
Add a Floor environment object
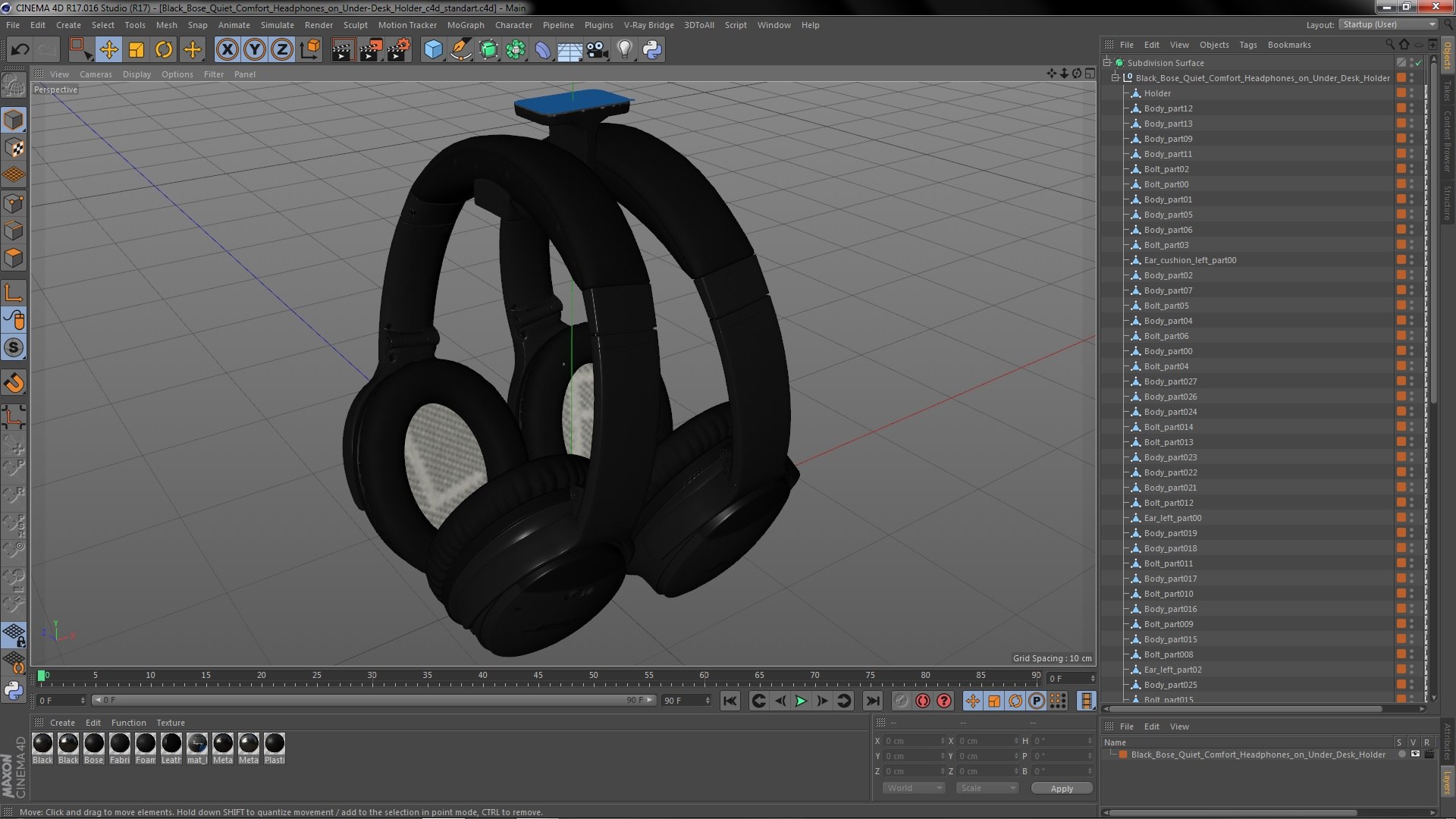pos(570,50)
